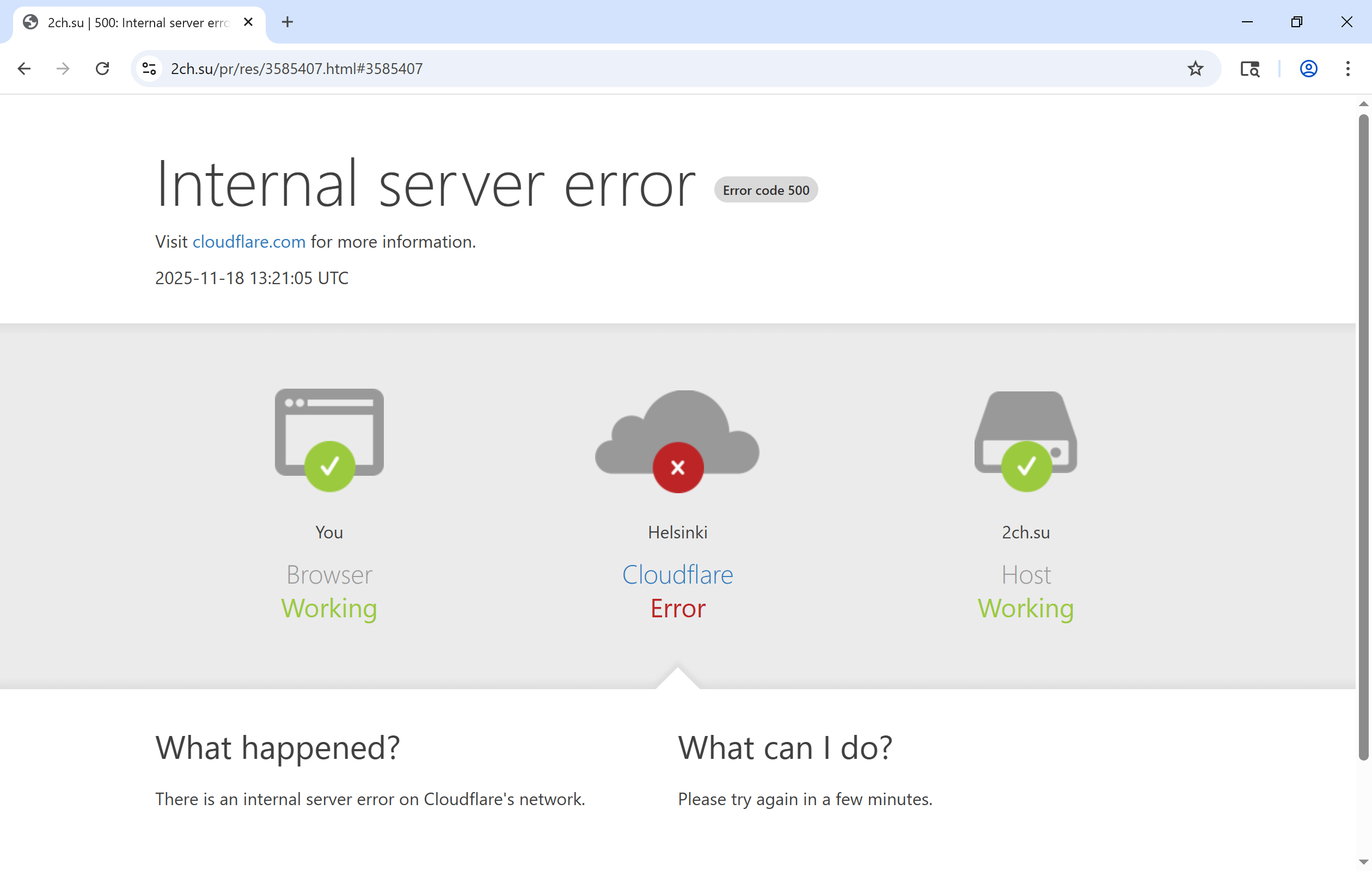Open Chrome three-dot menu

1347,69
